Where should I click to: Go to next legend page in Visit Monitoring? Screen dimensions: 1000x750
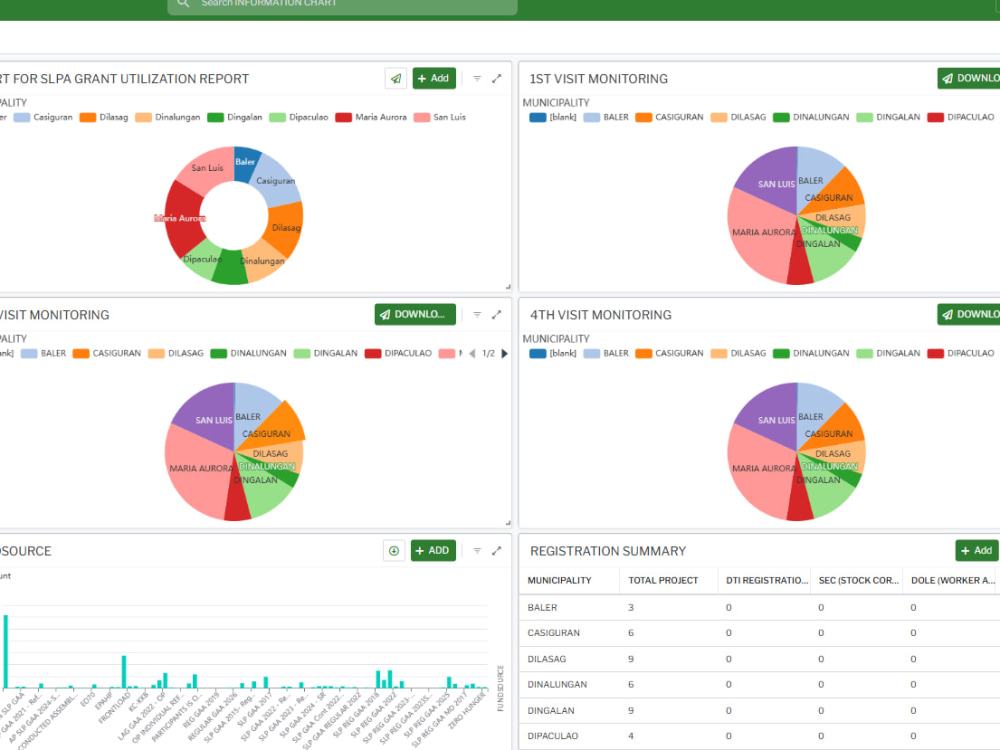(x=504, y=353)
